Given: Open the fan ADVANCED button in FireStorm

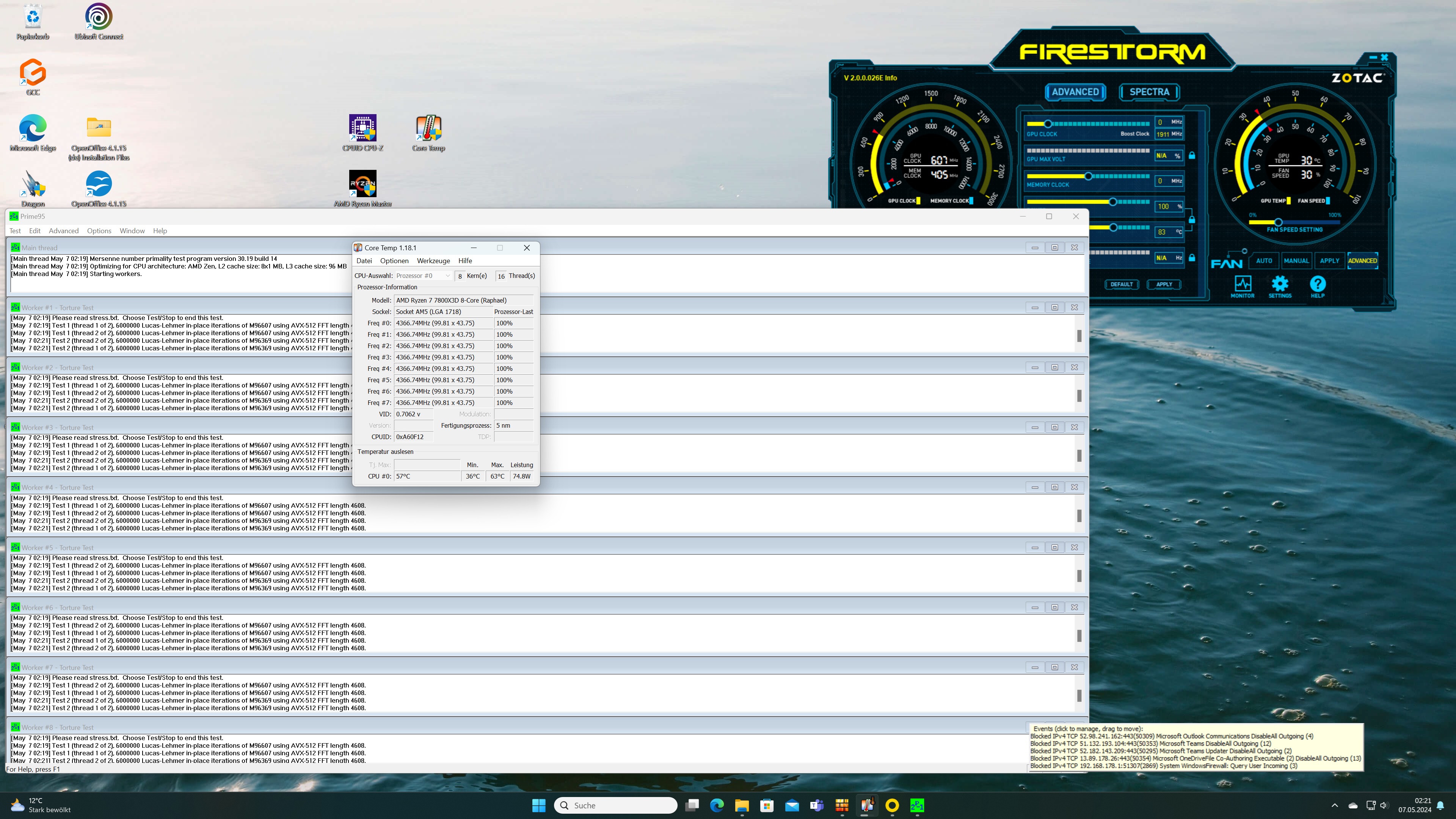Looking at the screenshot, I should click(x=1362, y=260).
